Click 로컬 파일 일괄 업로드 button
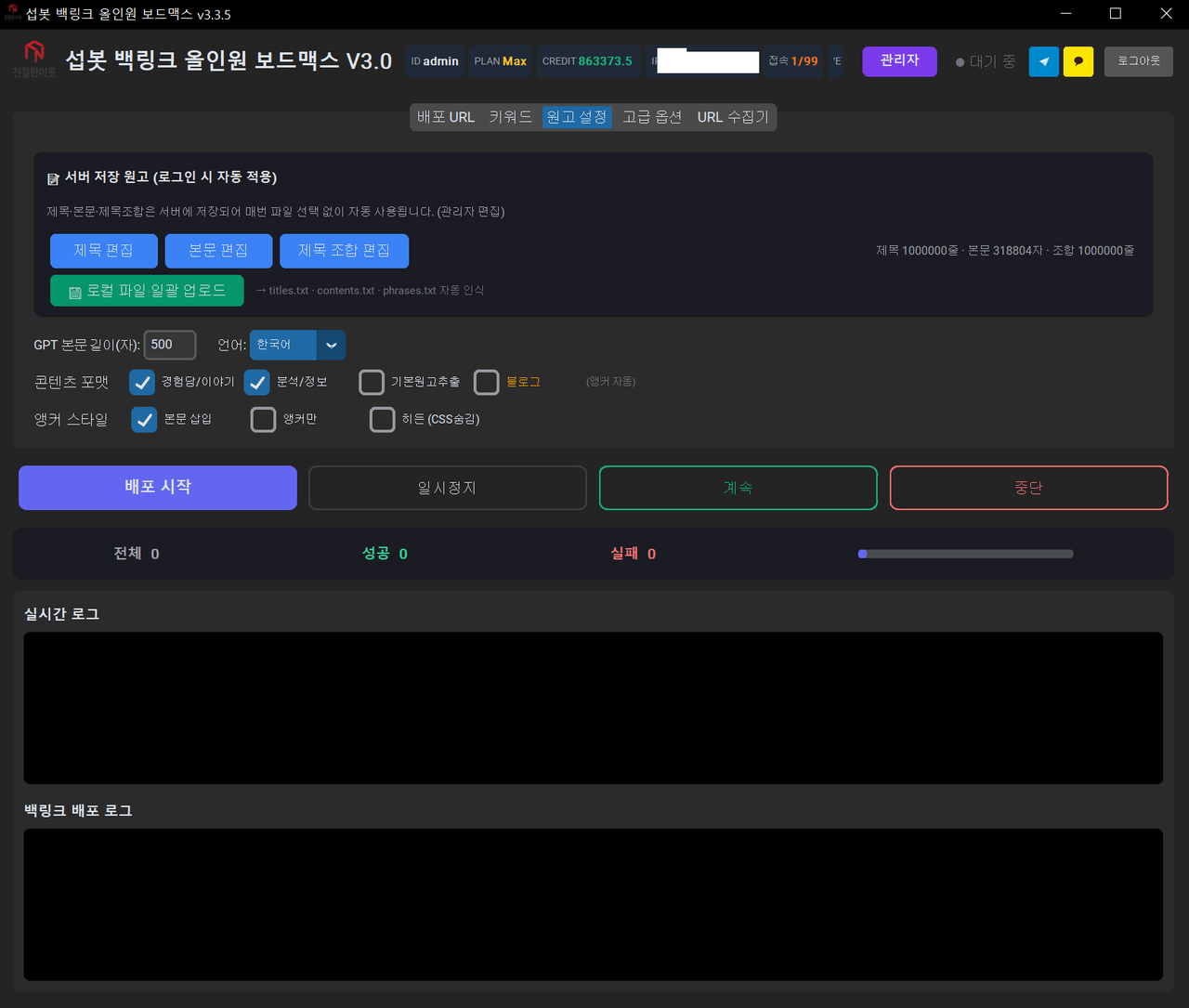The image size is (1189, 1008). point(147,291)
